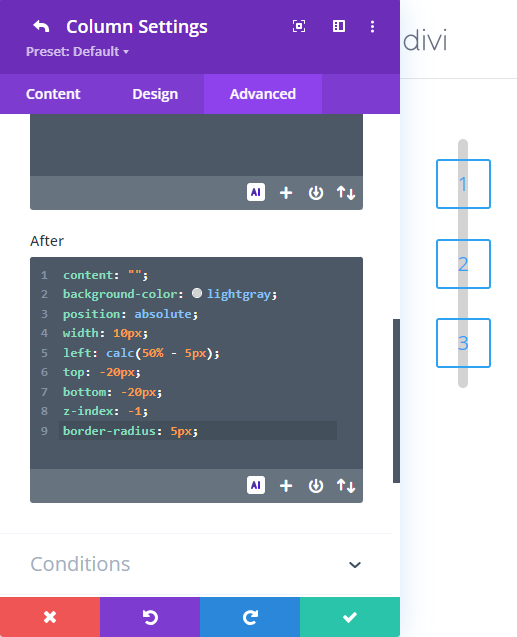
Task: Switch to the Content tab
Action: pyautogui.click(x=53, y=94)
